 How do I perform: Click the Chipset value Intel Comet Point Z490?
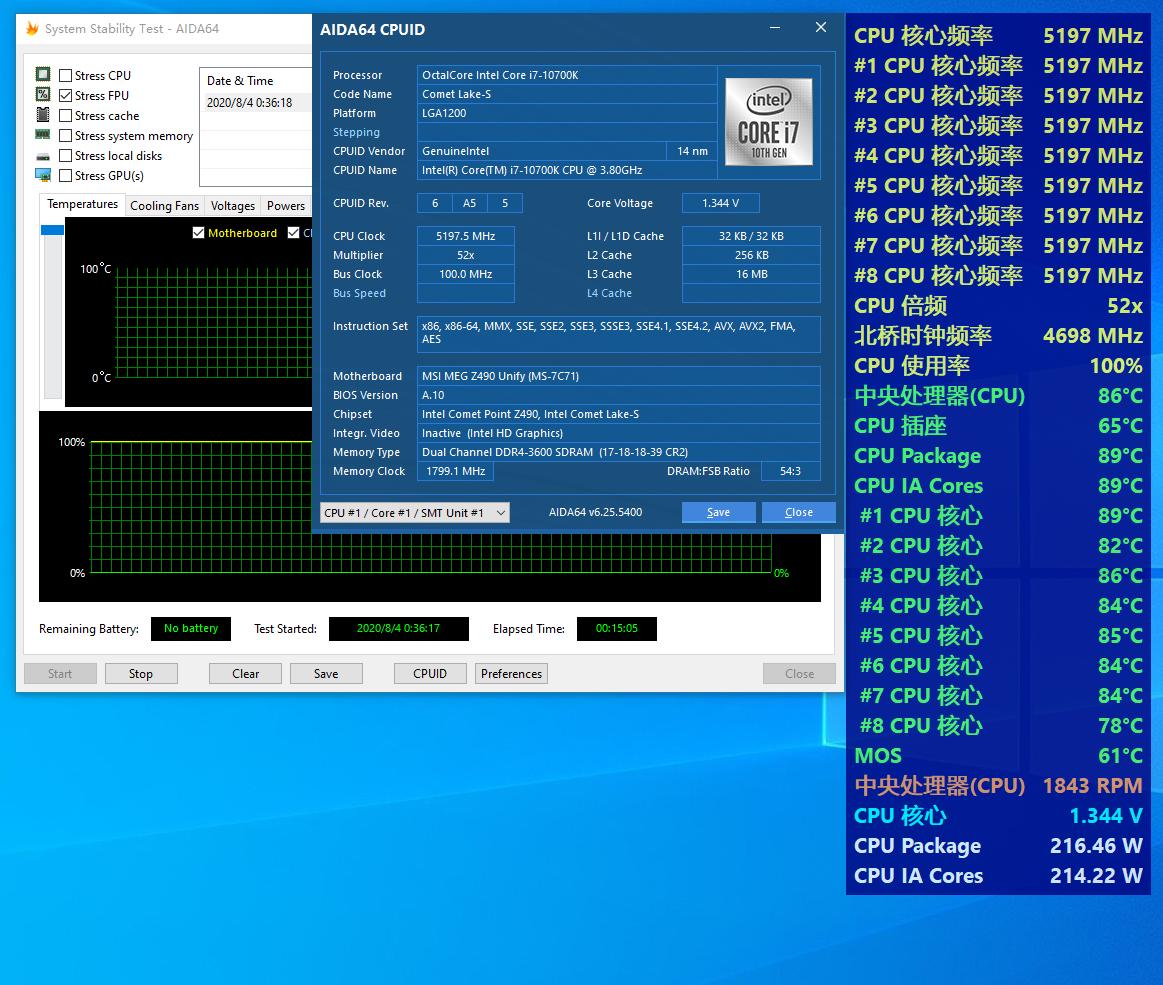(619, 414)
